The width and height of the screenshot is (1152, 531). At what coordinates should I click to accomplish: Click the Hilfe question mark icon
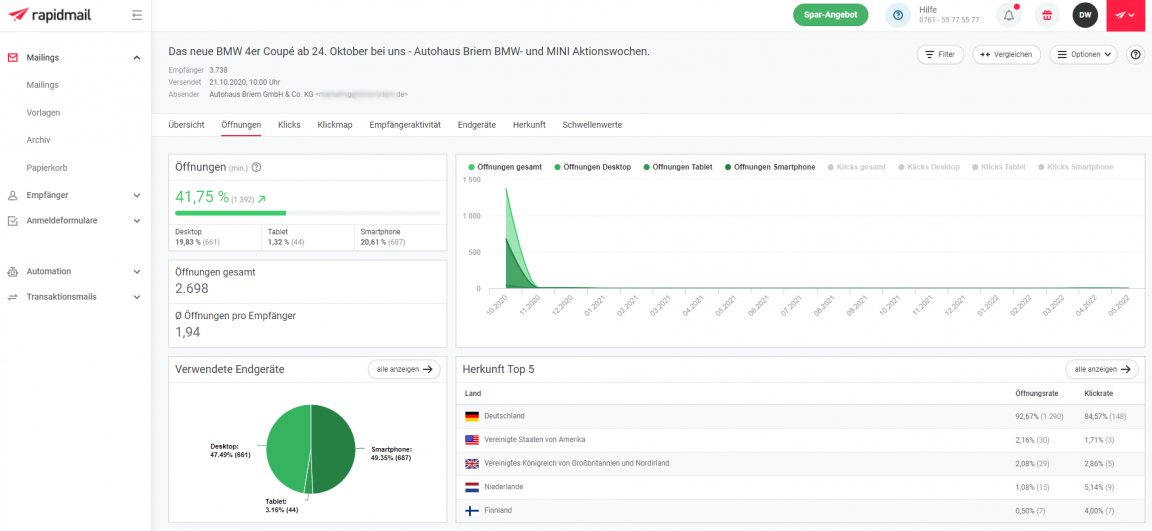[x=898, y=15]
